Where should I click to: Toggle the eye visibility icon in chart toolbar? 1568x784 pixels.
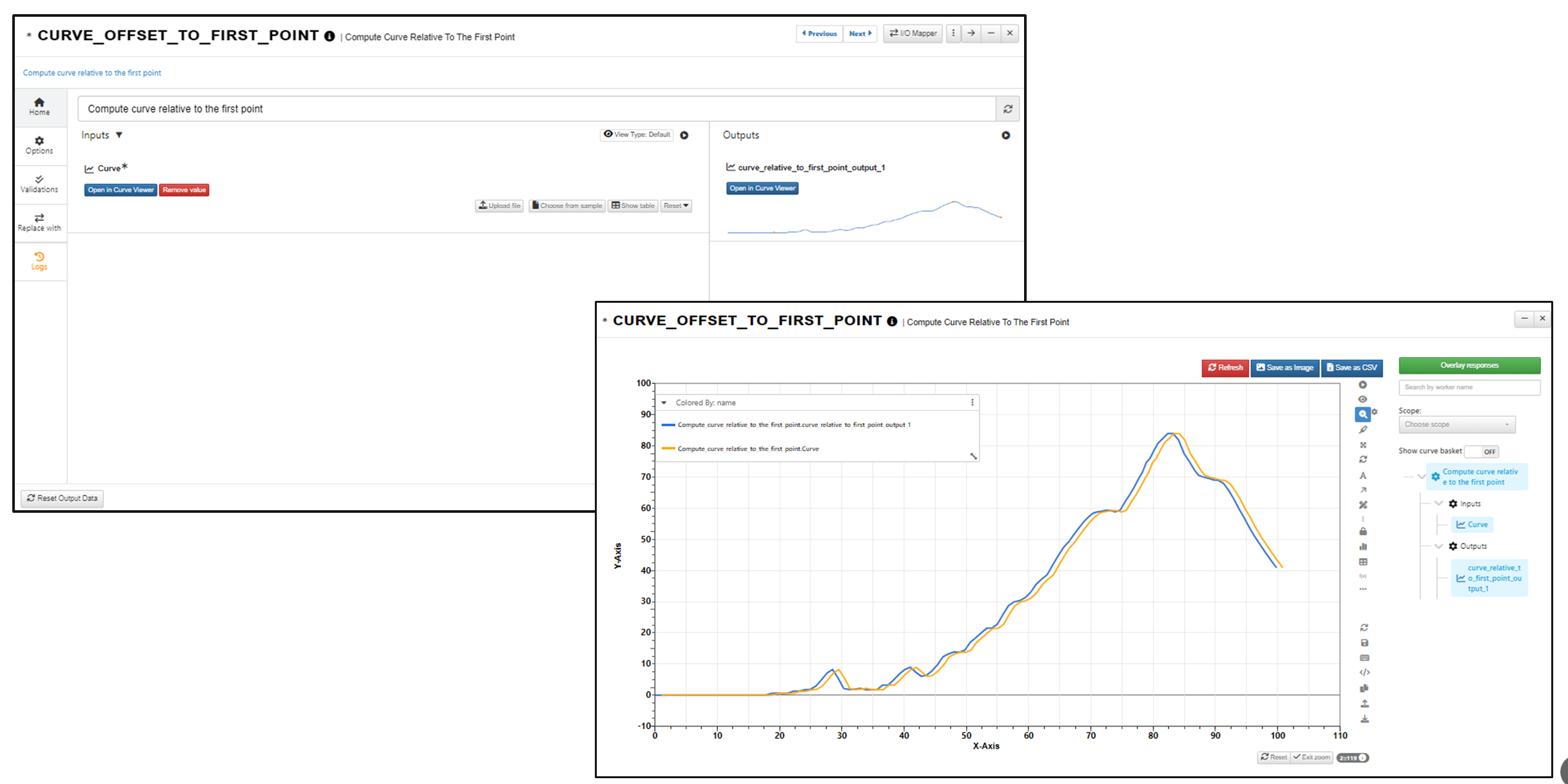[1363, 399]
